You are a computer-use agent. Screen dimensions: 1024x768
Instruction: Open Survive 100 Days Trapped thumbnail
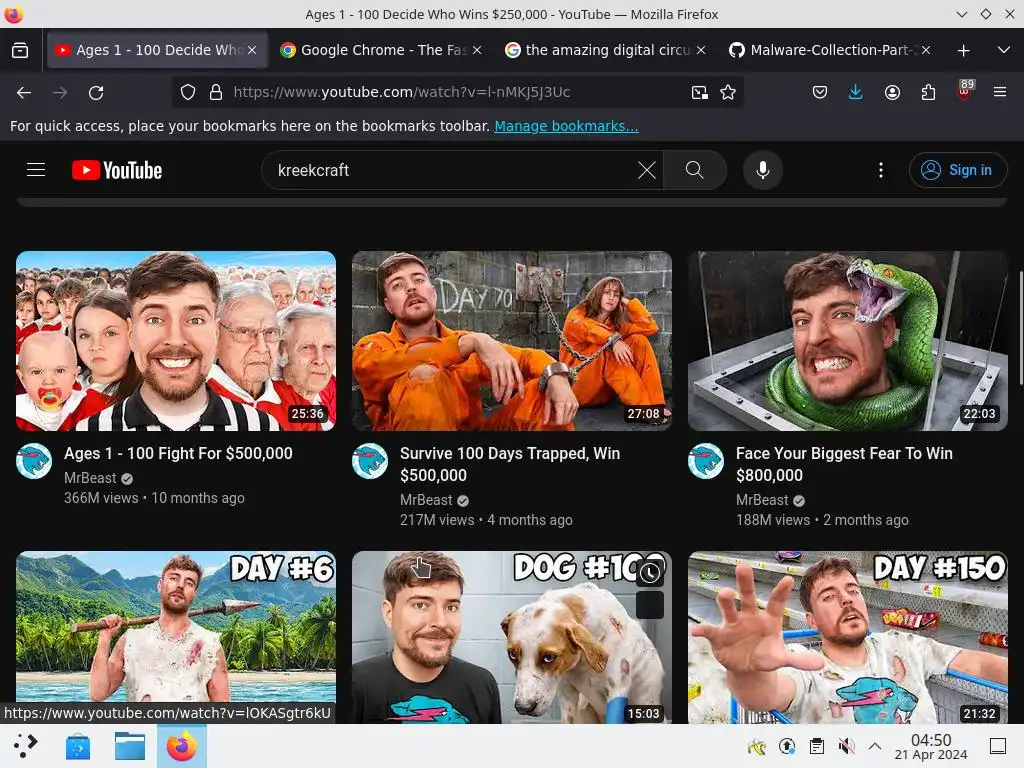[x=512, y=341]
